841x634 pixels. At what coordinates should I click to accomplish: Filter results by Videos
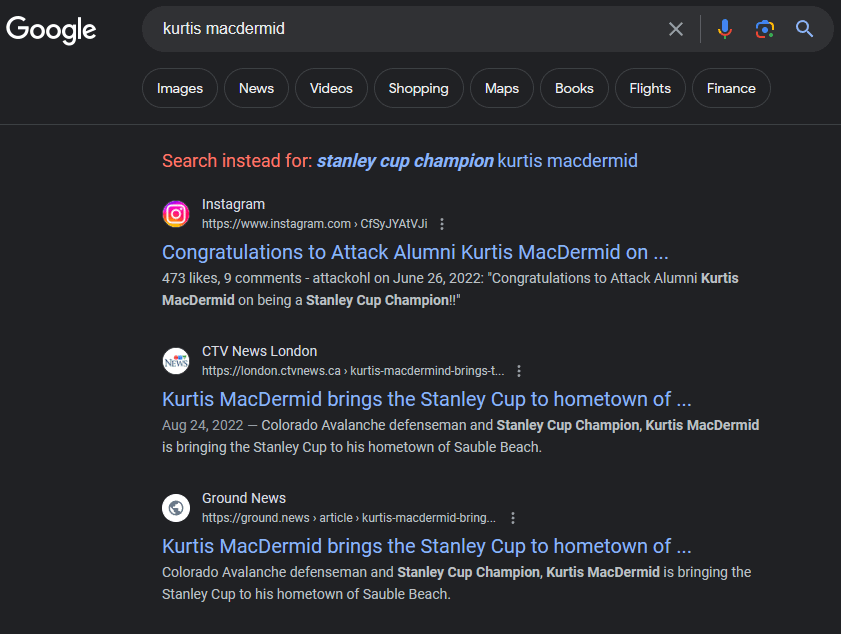tap(331, 88)
